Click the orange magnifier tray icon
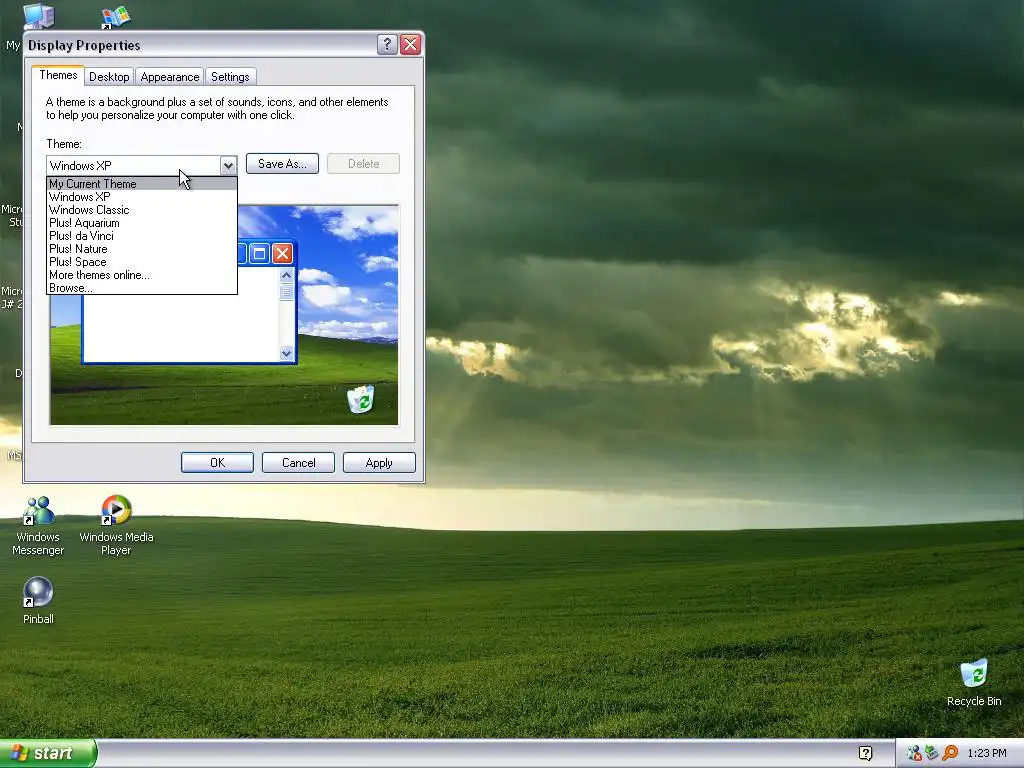 950,753
